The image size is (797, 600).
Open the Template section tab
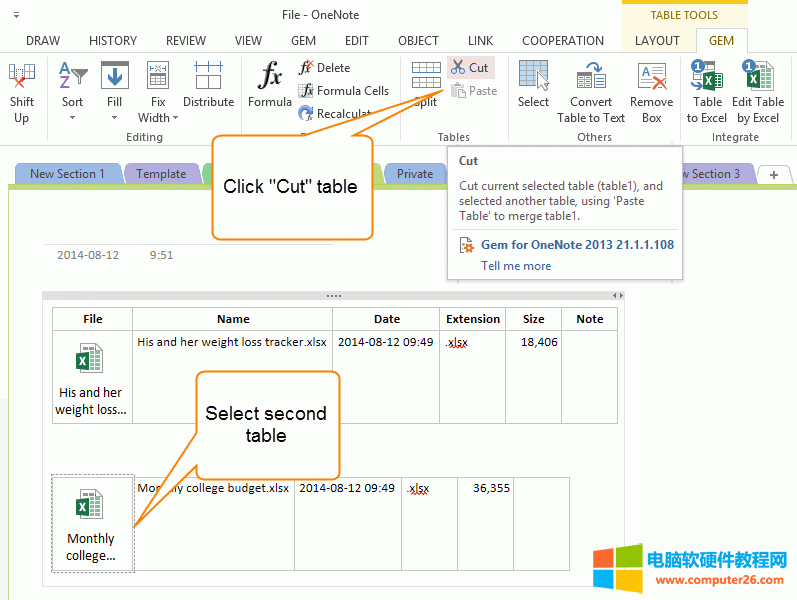coord(161,174)
